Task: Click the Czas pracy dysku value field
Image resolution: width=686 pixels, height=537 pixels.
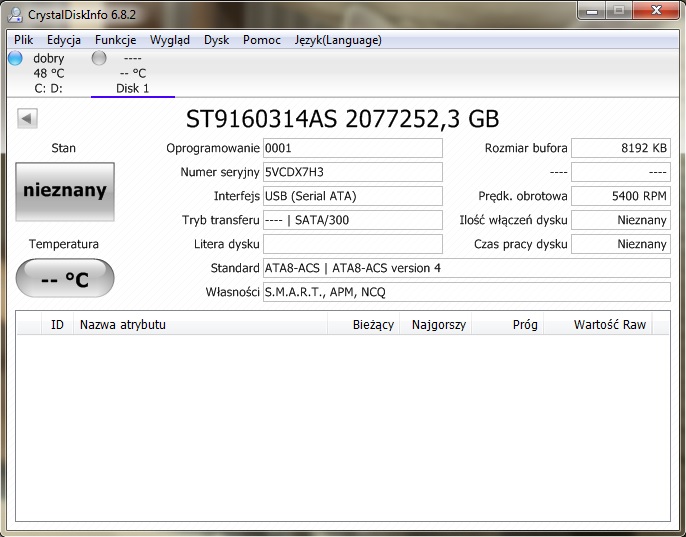Action: pyautogui.click(x=621, y=244)
